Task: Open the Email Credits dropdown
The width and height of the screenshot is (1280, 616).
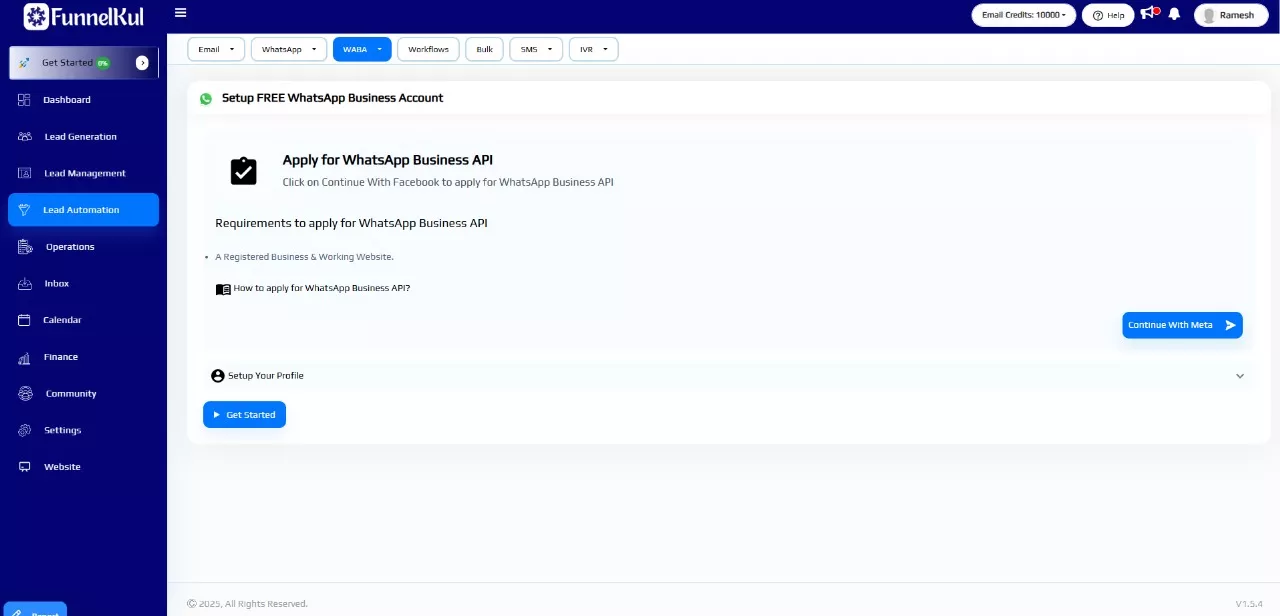Action: 1023,15
